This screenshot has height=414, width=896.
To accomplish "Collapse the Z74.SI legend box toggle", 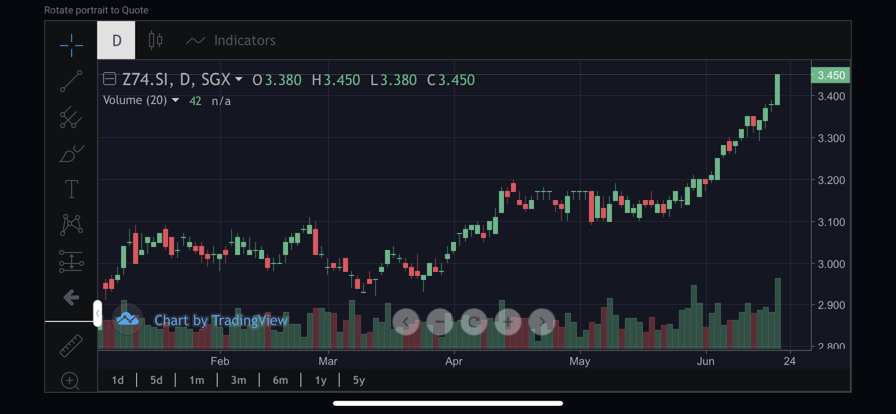I will (110, 79).
